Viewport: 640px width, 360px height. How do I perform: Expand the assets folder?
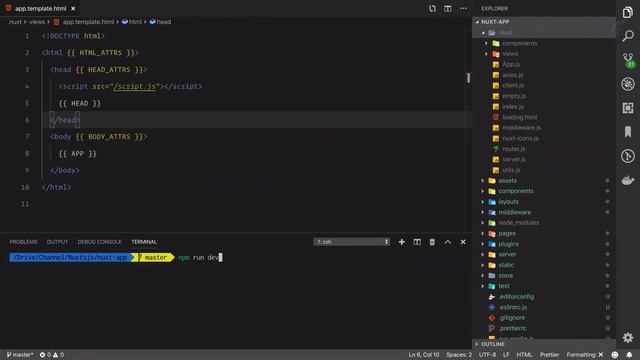point(544,180)
